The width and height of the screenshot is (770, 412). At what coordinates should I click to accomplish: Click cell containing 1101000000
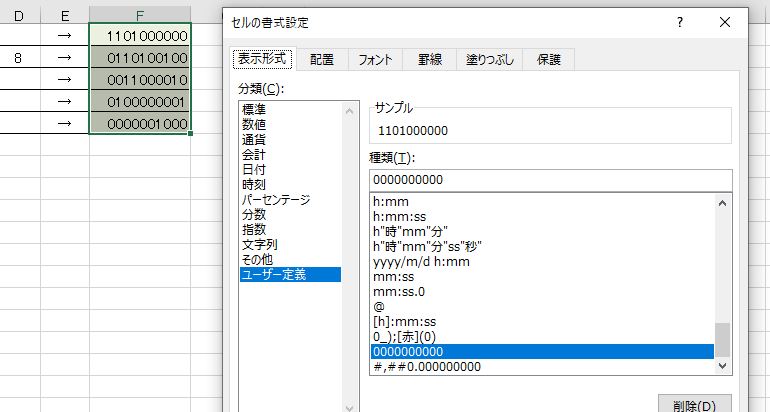140,35
